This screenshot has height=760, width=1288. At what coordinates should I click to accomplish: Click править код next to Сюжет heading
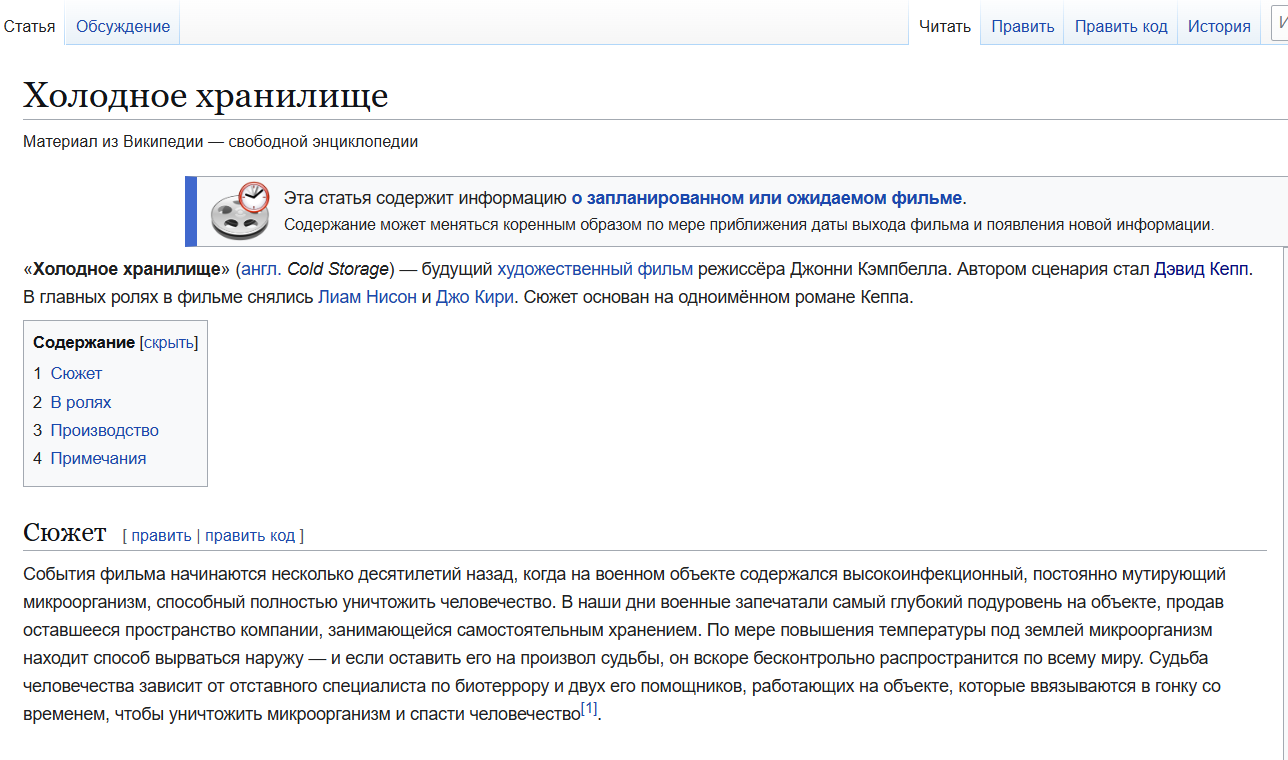tap(250, 536)
